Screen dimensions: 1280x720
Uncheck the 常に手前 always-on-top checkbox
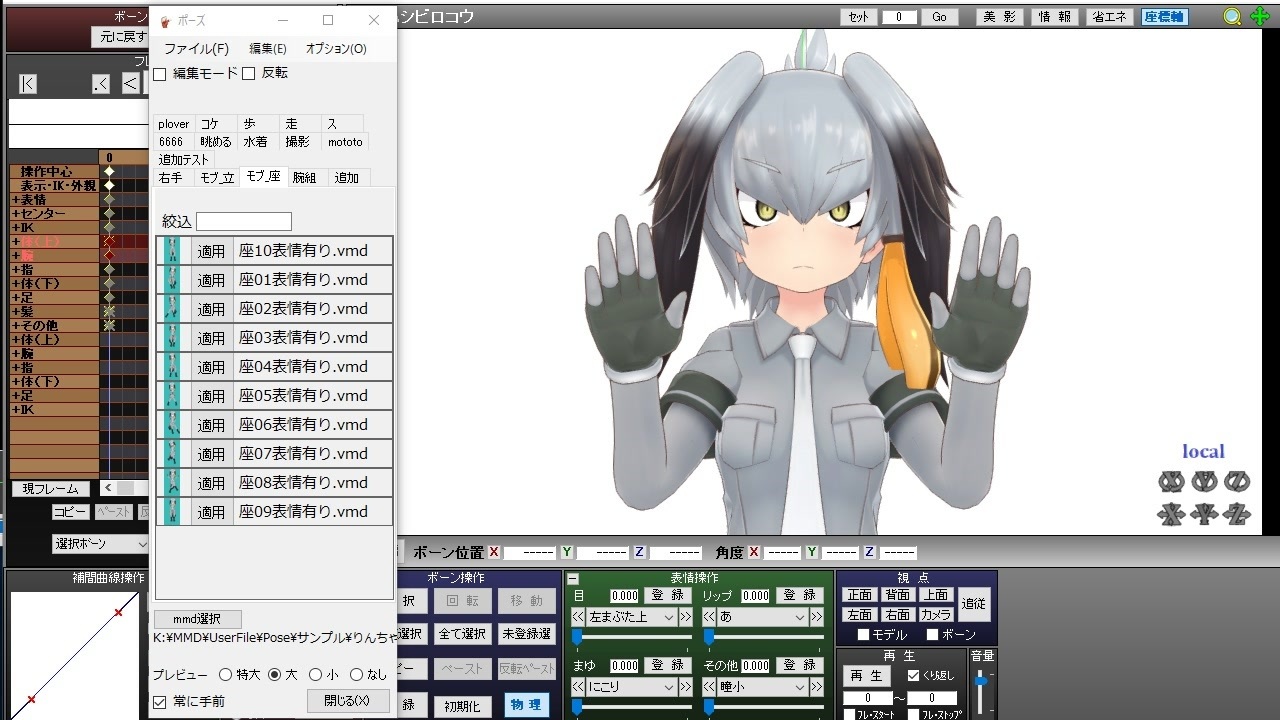coord(160,702)
